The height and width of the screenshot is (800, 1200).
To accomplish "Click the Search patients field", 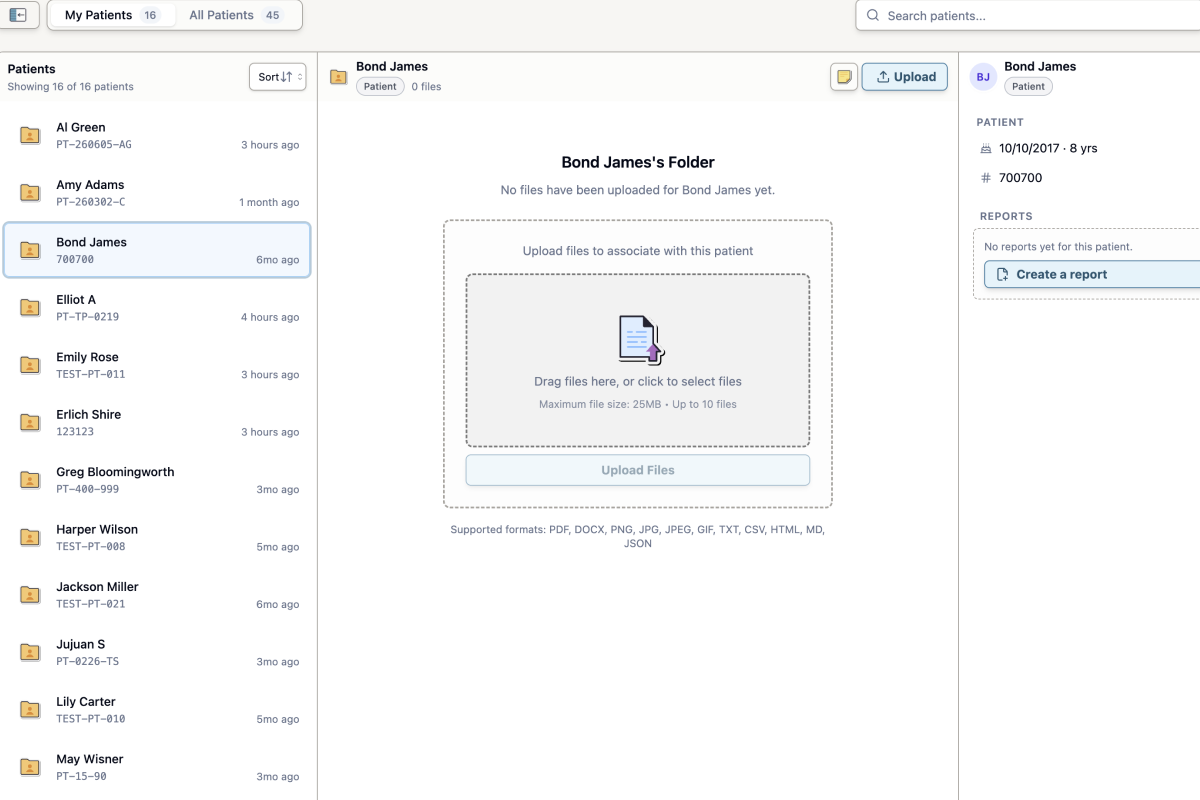I will click(x=1027, y=16).
